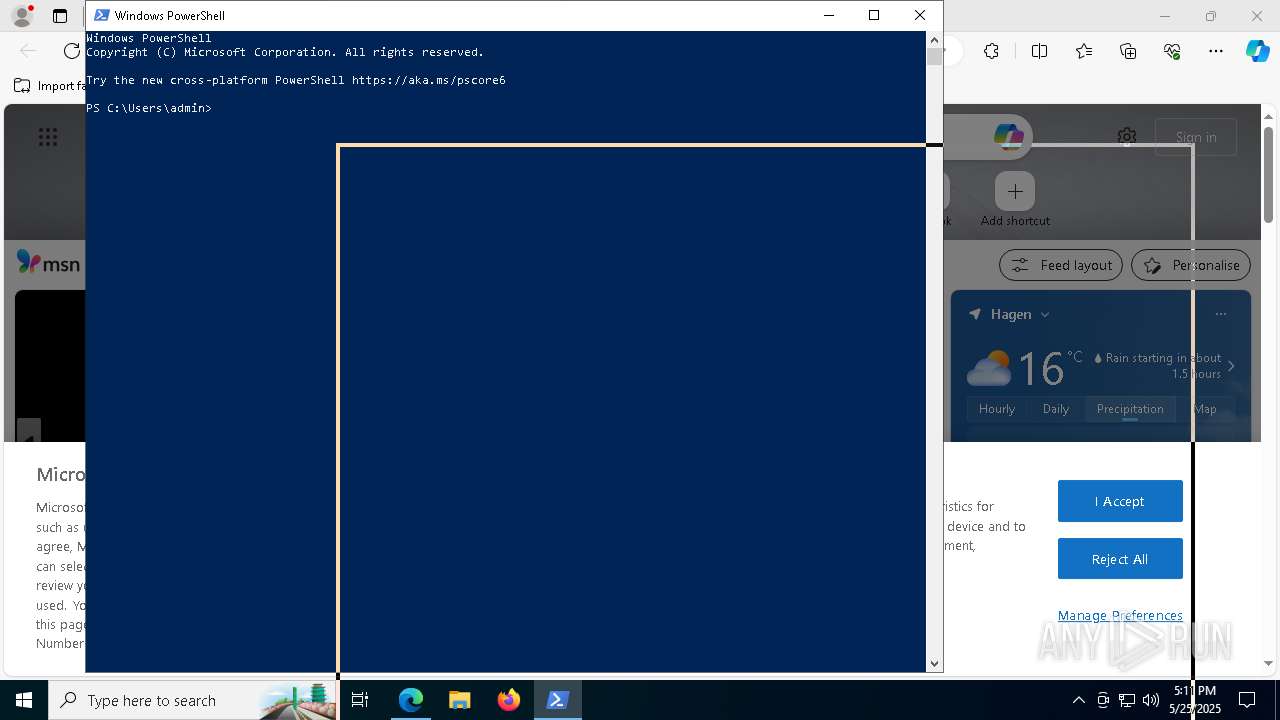
Task: Maximize the PowerShell window
Action: (874, 15)
